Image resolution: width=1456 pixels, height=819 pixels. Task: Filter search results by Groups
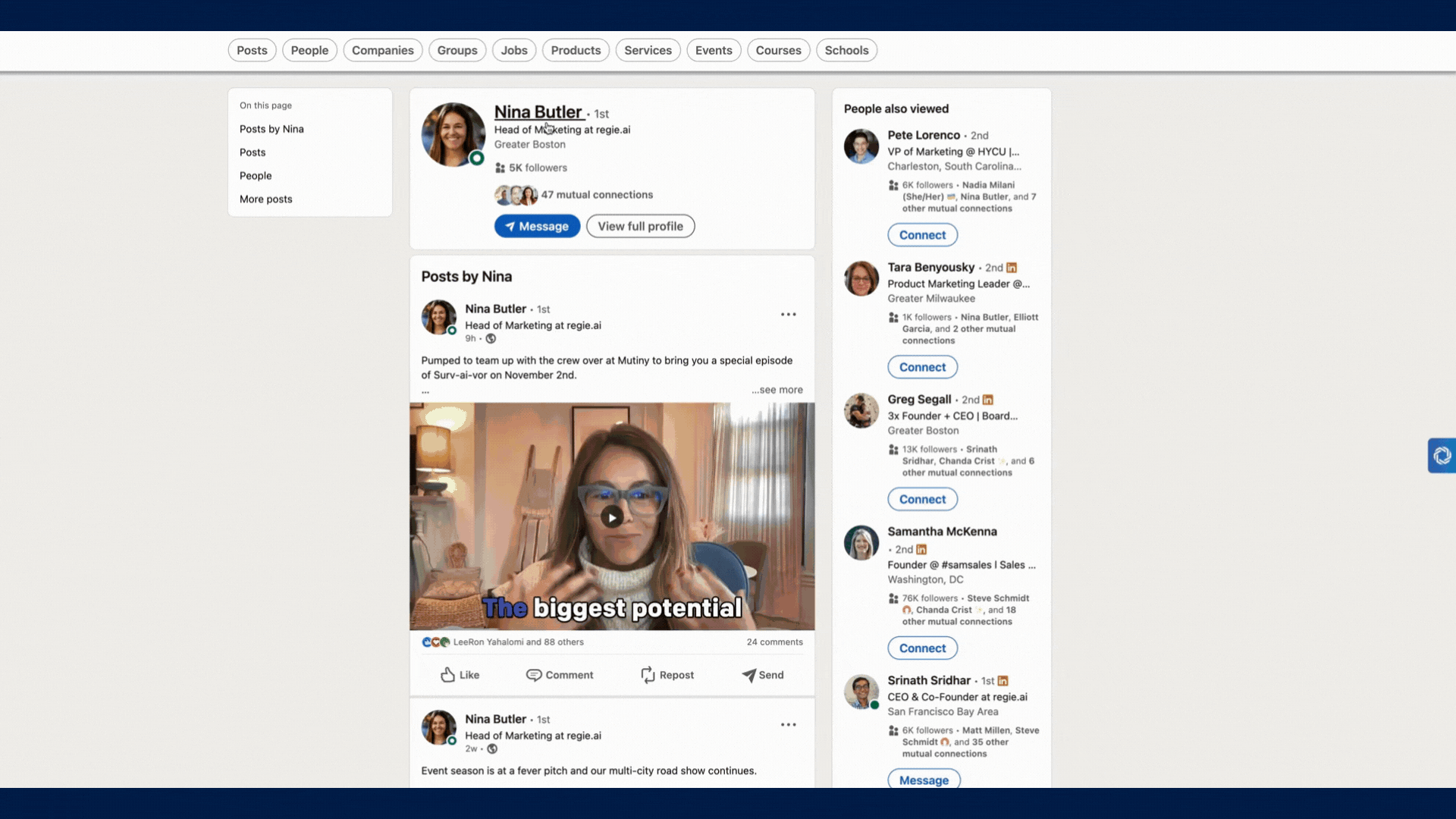(457, 50)
